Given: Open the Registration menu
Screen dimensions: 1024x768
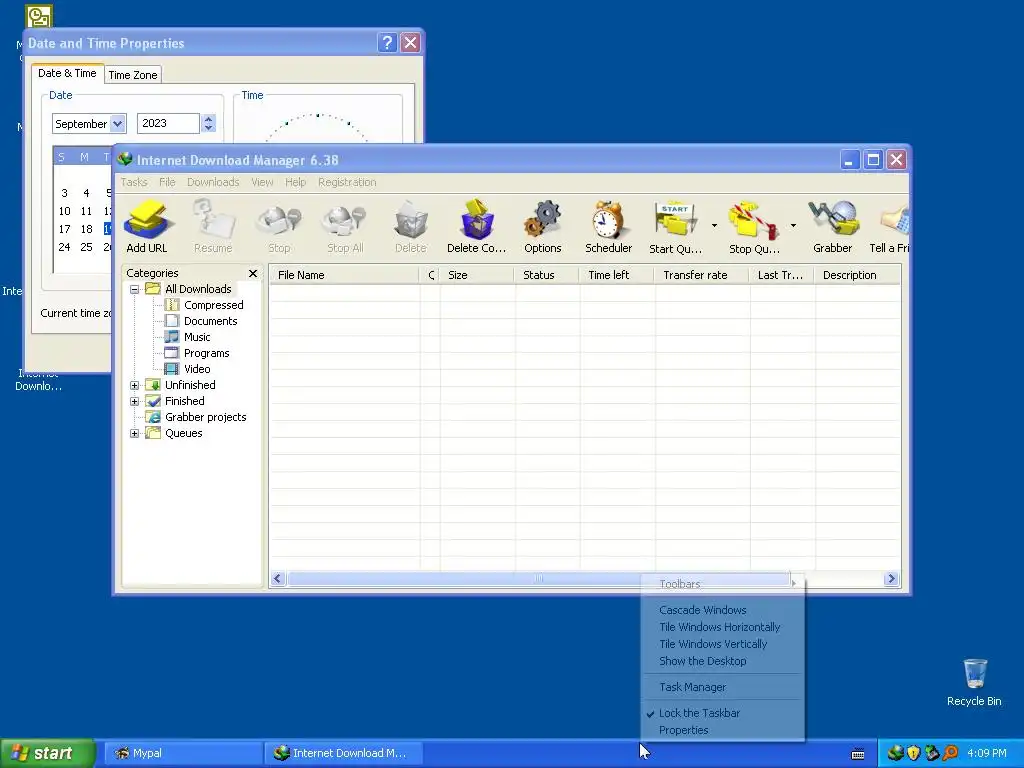Looking at the screenshot, I should (347, 182).
